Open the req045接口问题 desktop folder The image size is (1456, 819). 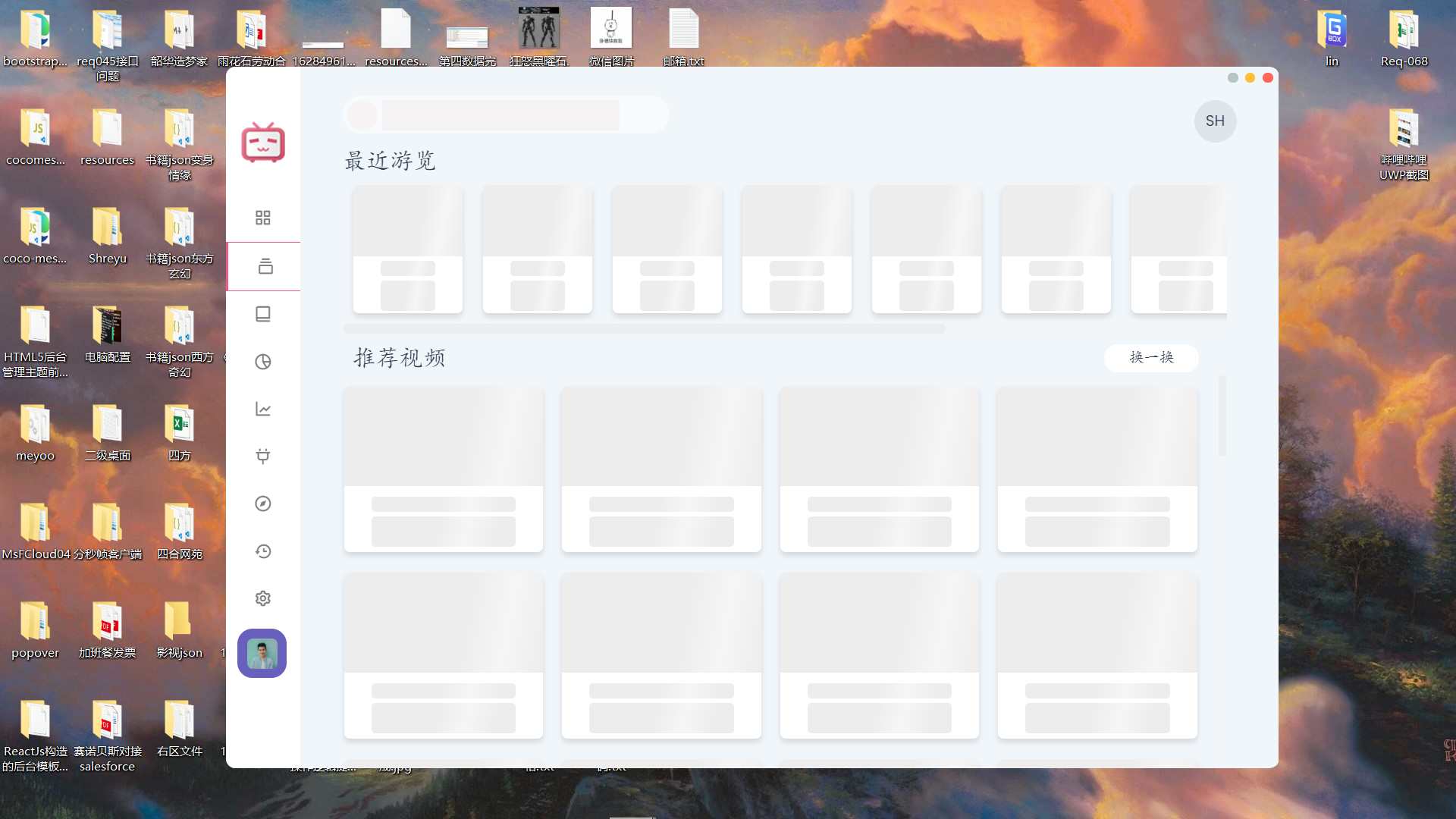coord(107,45)
